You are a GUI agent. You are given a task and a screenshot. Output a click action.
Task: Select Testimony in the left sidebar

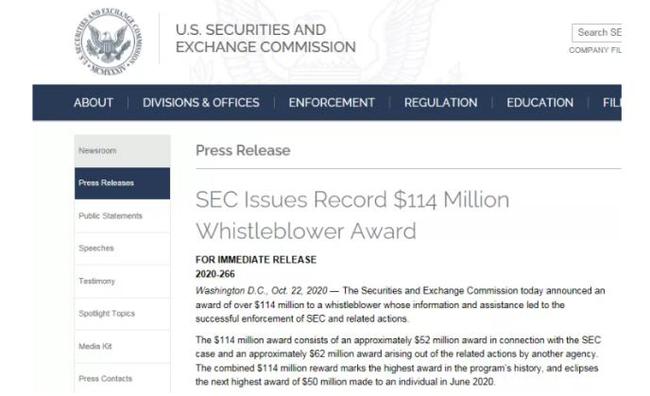(122, 281)
